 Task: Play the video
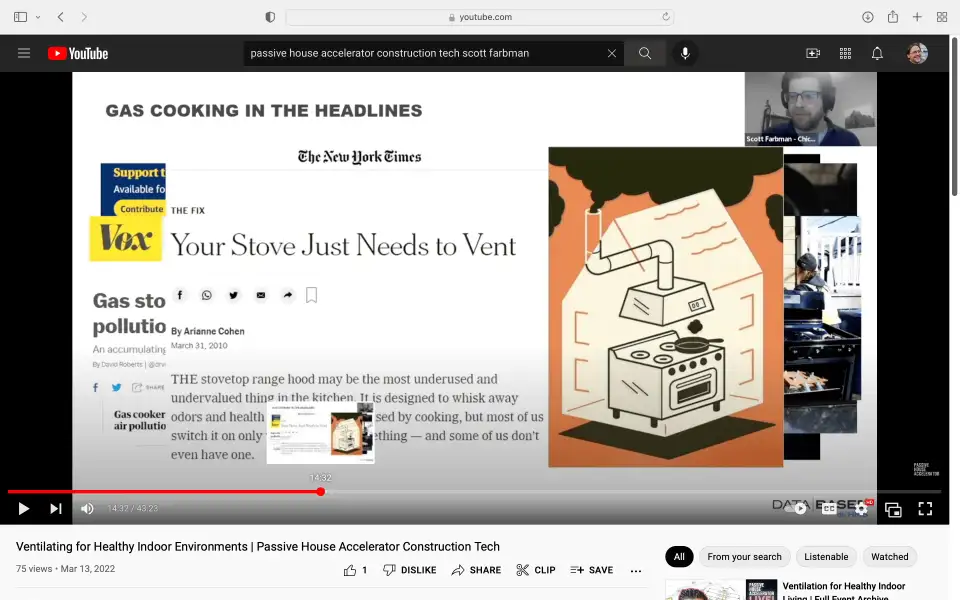tap(23, 509)
